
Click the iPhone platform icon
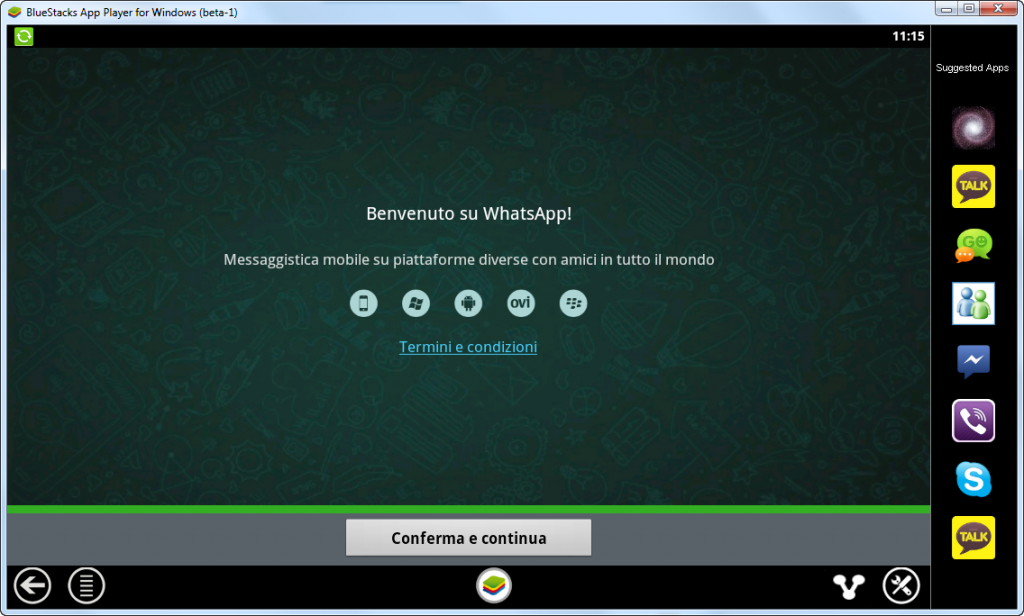(364, 303)
